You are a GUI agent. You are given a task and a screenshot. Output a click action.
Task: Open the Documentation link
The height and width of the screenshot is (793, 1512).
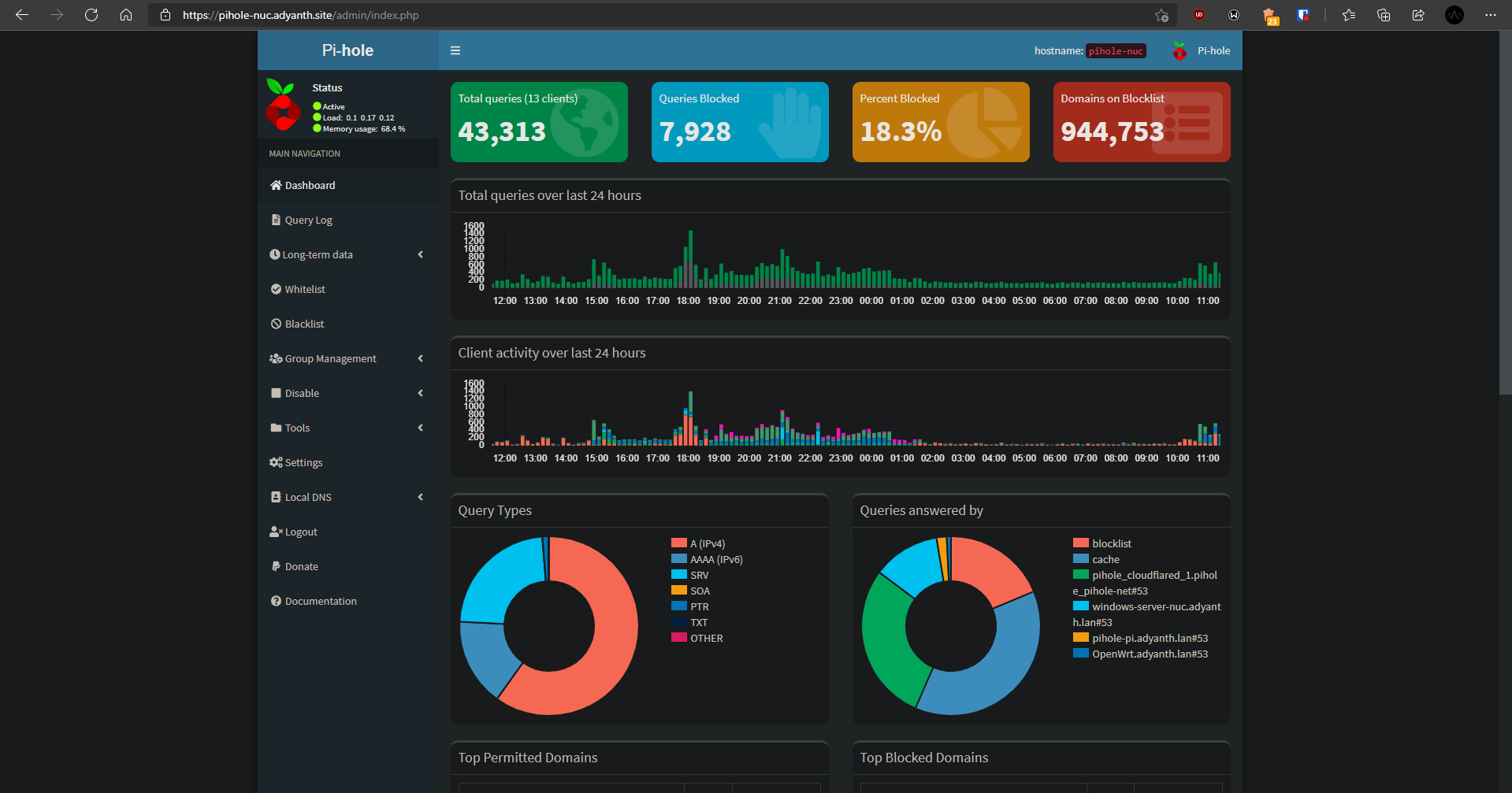pos(320,601)
